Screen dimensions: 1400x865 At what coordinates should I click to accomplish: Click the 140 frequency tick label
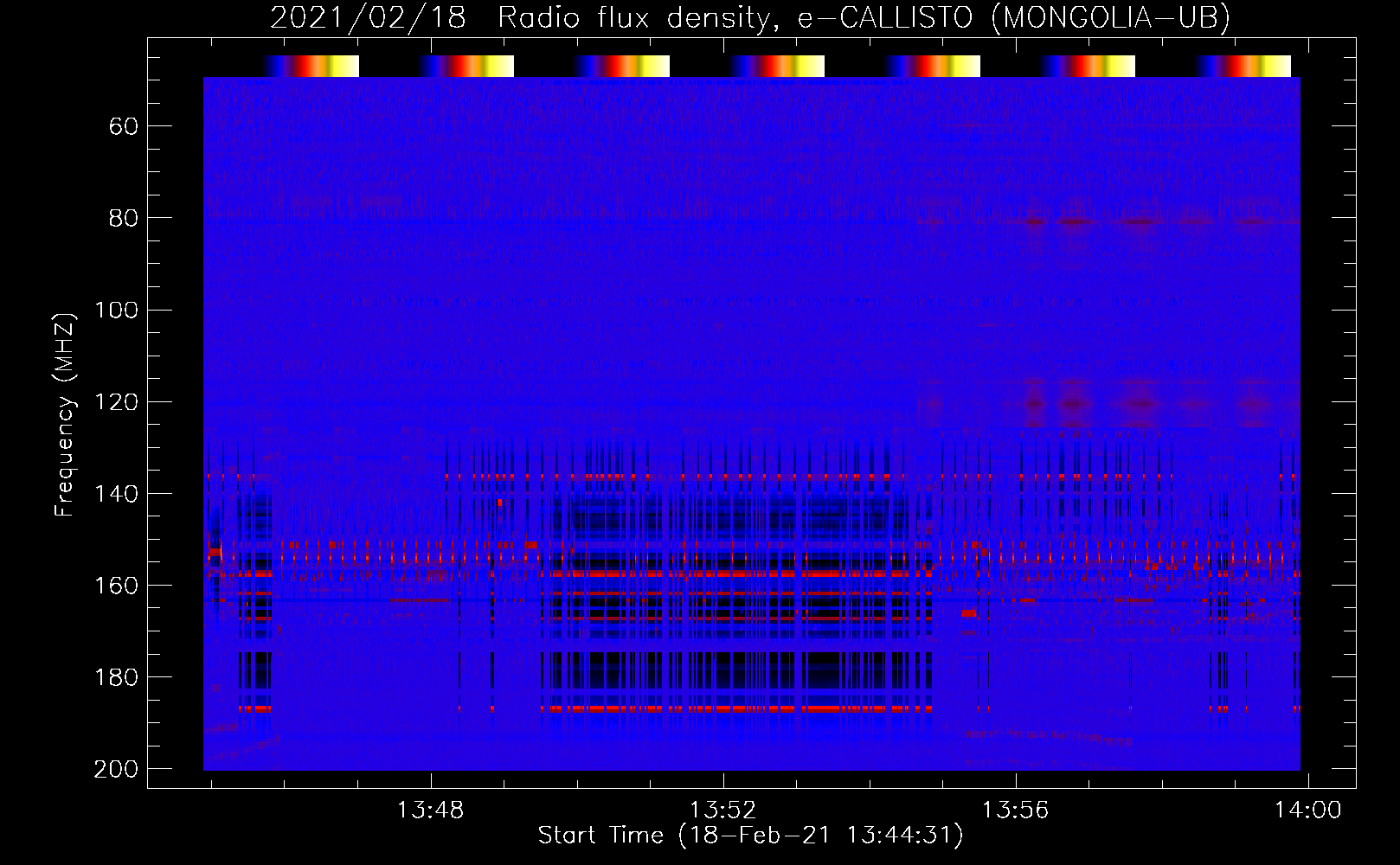pyautogui.click(x=116, y=494)
